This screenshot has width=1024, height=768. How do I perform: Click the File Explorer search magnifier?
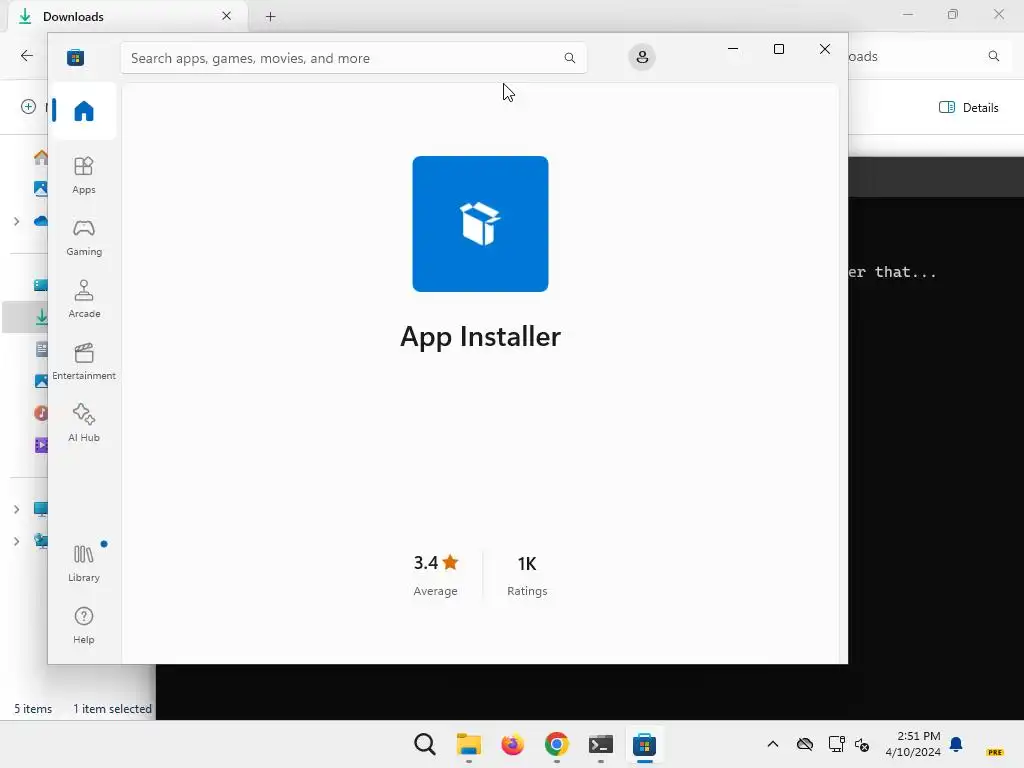[x=993, y=56]
